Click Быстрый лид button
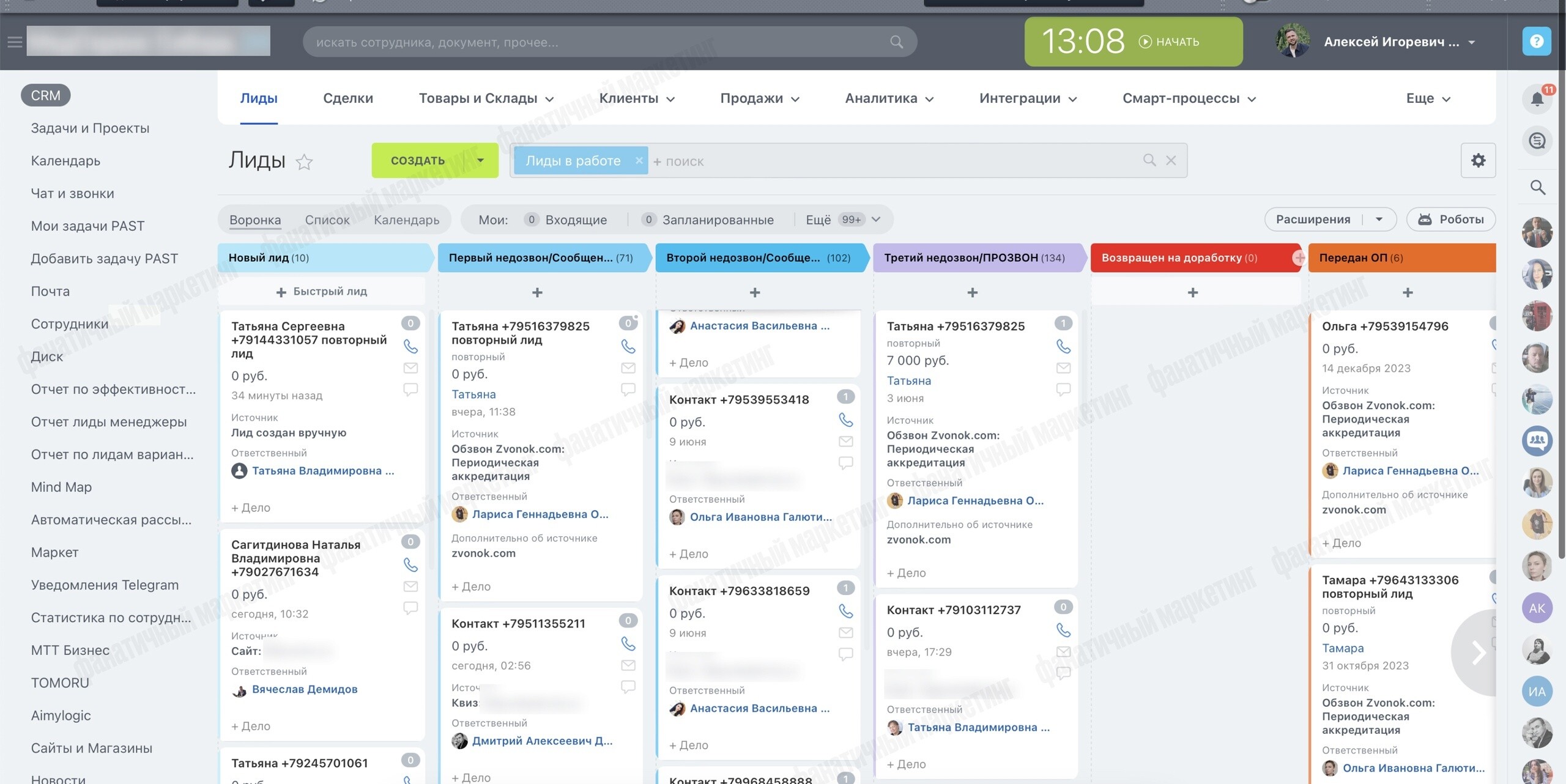This screenshot has height=784, width=1566. 322,292
